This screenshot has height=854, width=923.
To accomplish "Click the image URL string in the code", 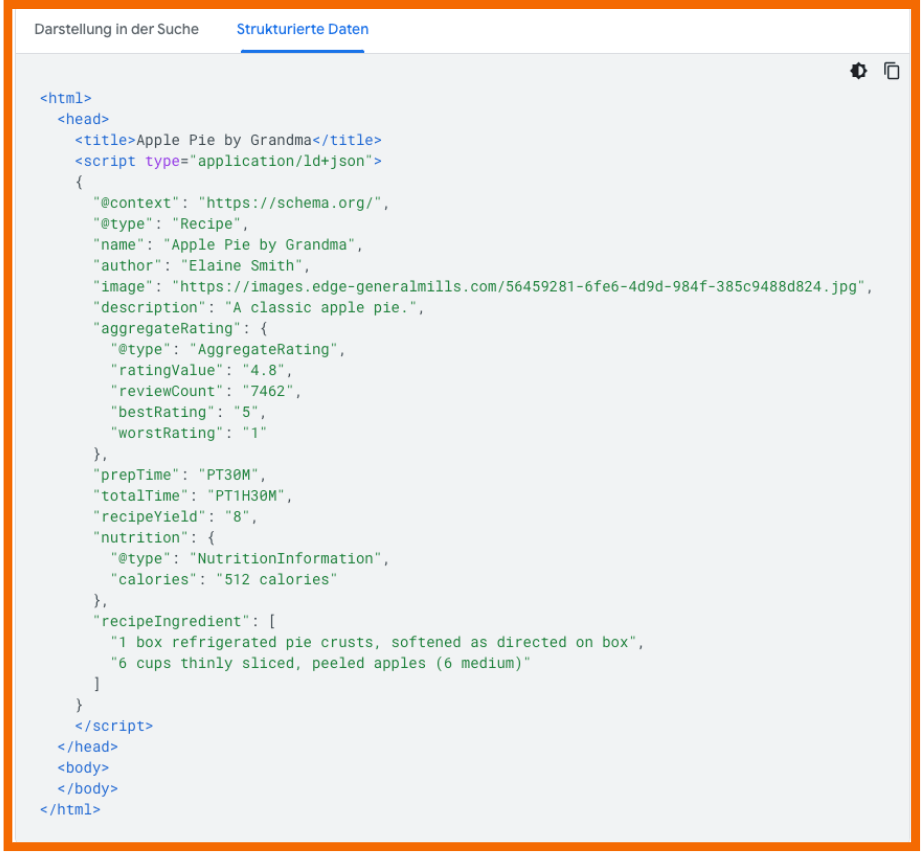I will (x=522, y=287).
